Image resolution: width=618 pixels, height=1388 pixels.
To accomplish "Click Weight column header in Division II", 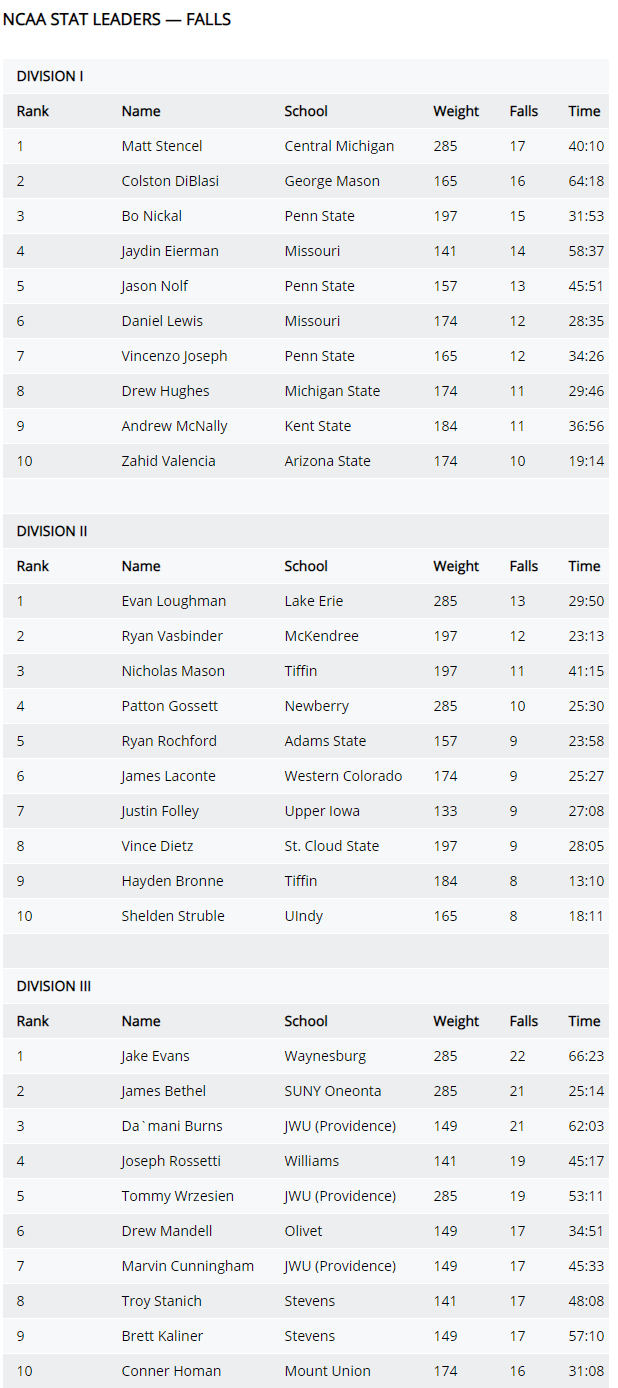I will tap(456, 566).
